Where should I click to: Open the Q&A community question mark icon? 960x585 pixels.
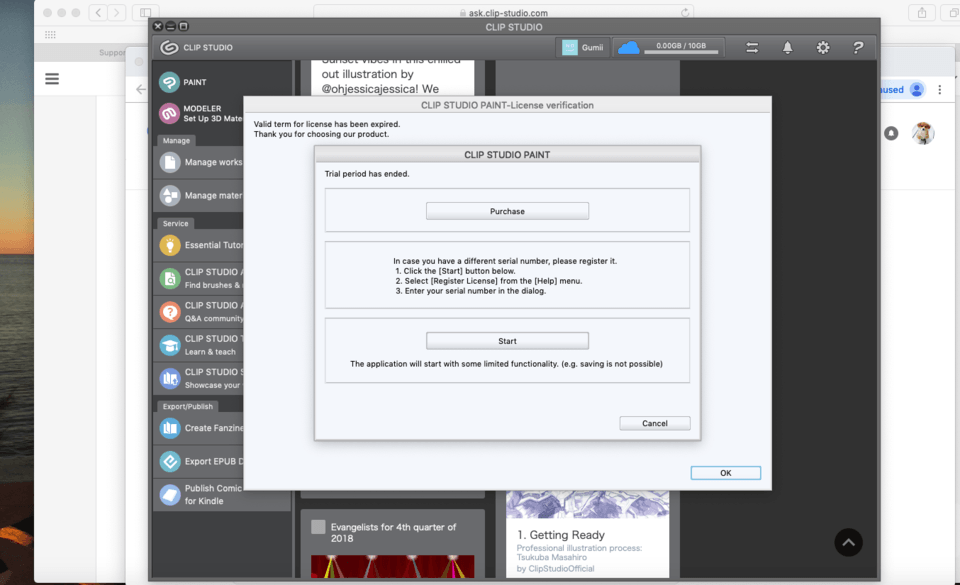click(x=170, y=312)
